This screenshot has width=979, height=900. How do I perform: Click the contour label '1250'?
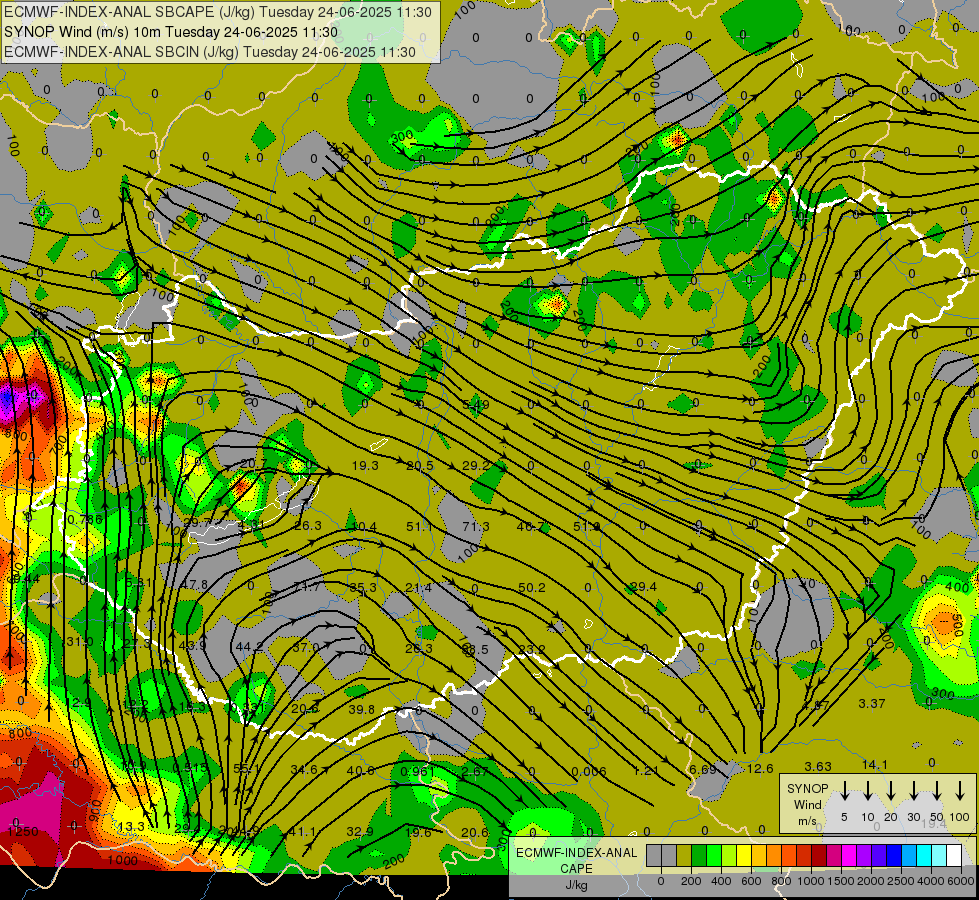tap(23, 831)
